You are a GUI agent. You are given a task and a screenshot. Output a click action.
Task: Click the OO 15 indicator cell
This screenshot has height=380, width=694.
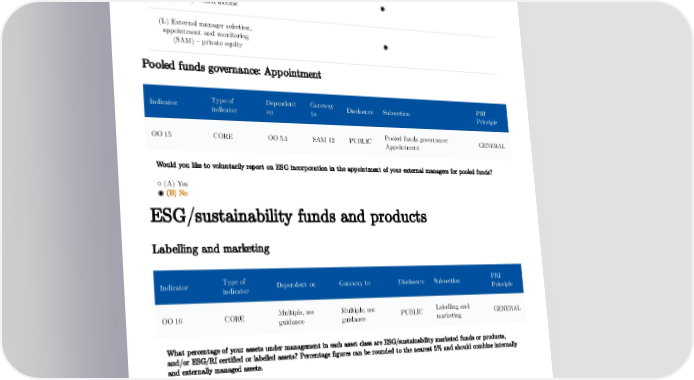(161, 134)
